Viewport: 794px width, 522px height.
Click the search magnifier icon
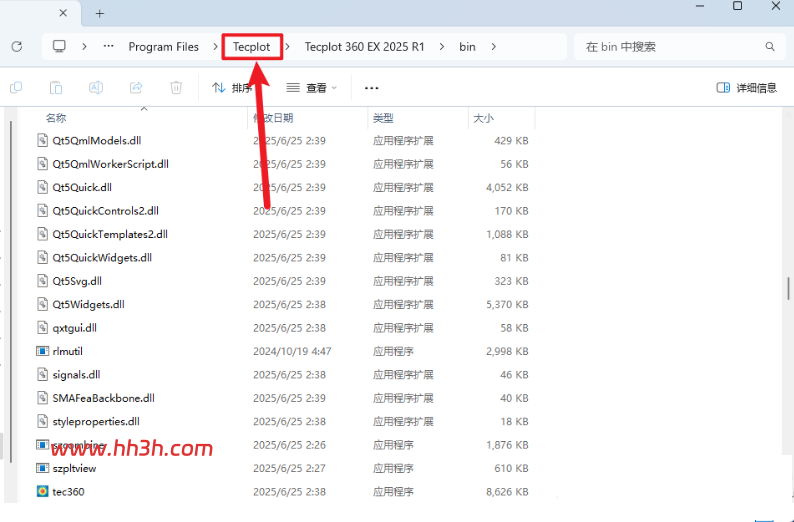[x=770, y=47]
